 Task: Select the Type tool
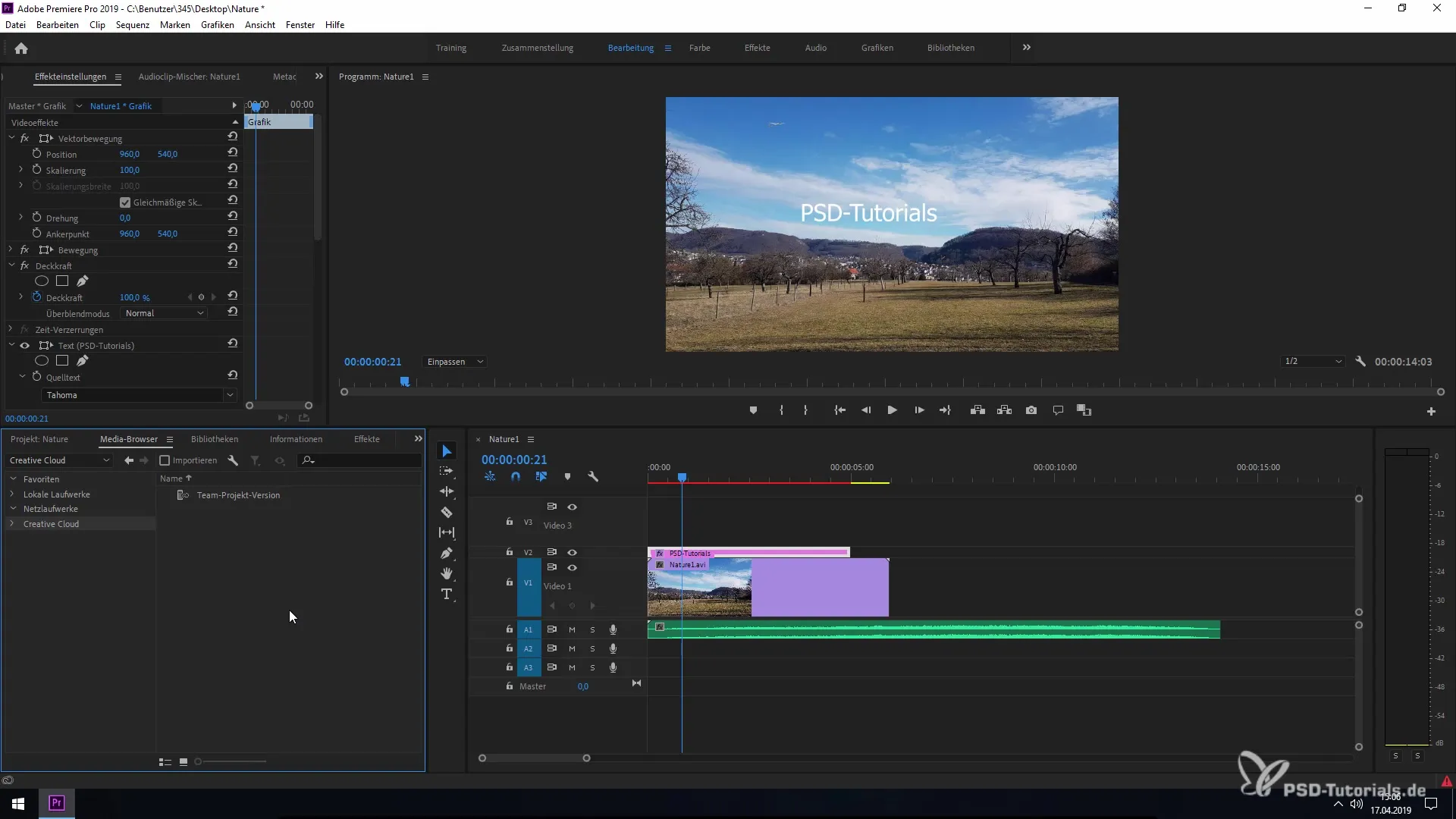tap(447, 594)
